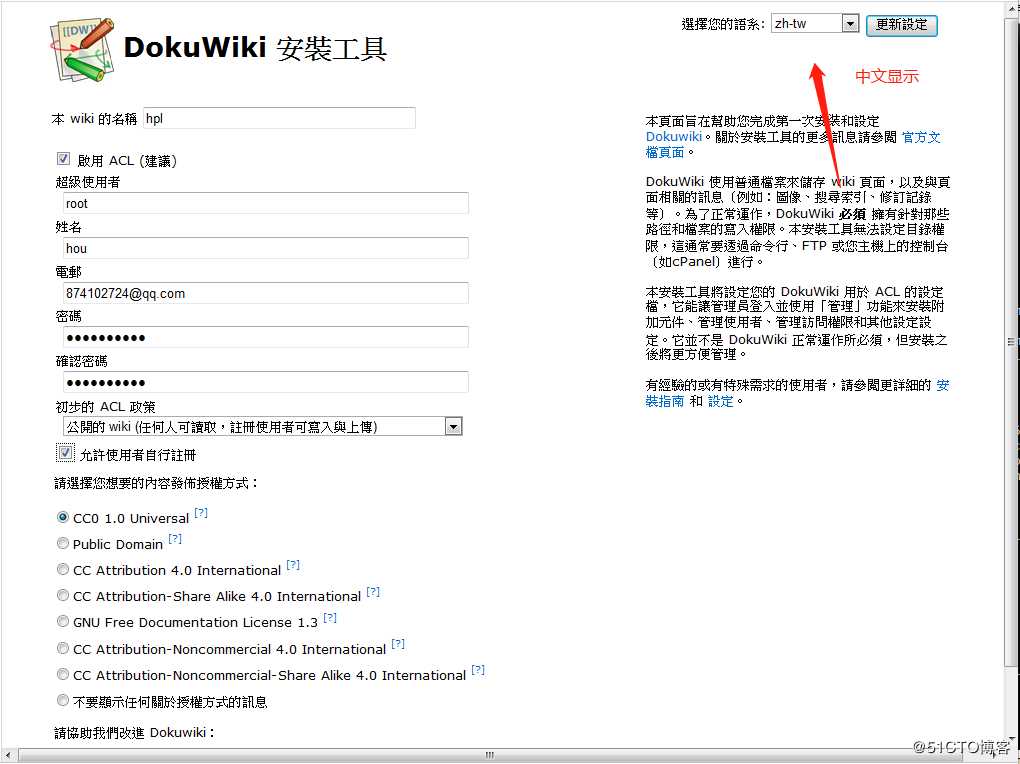Click the 請選擇您想要的內容發佈授權方式 label
The image size is (1020, 764).
click(156, 484)
